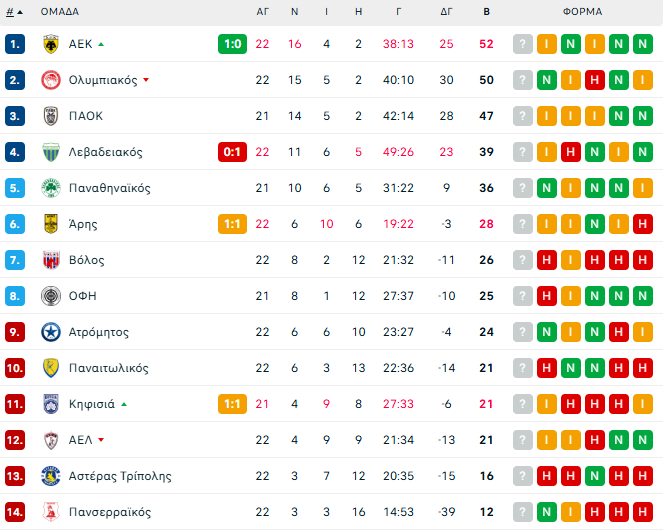This screenshot has width=668, height=532.
Task: Select the ΦΟΡΜΑ column header
Action: tap(582, 12)
